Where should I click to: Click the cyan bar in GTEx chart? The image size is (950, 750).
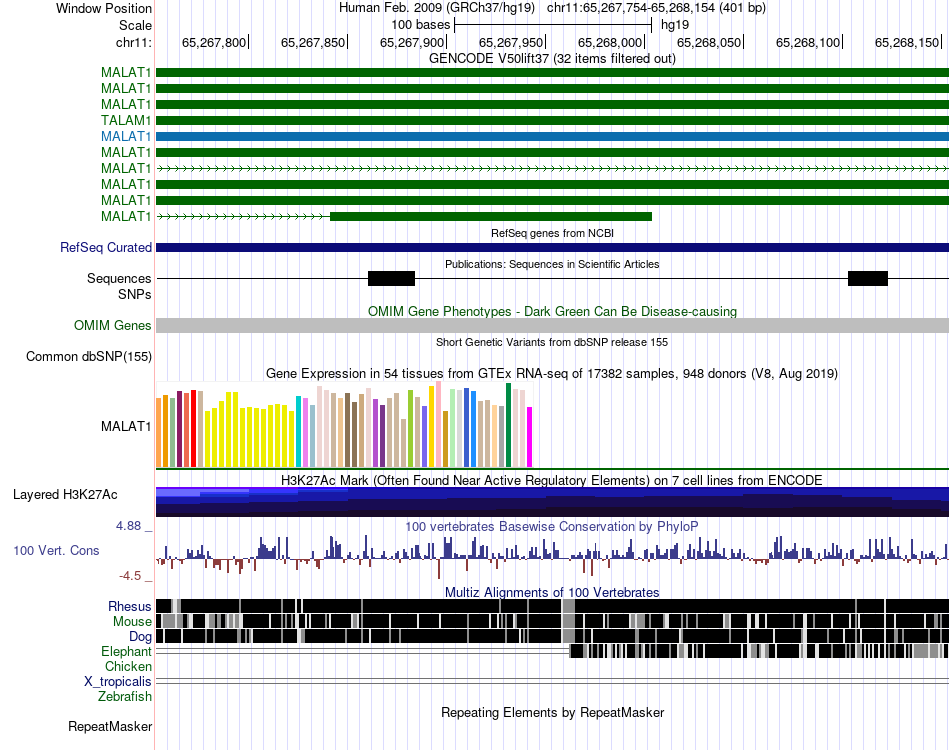[298, 431]
